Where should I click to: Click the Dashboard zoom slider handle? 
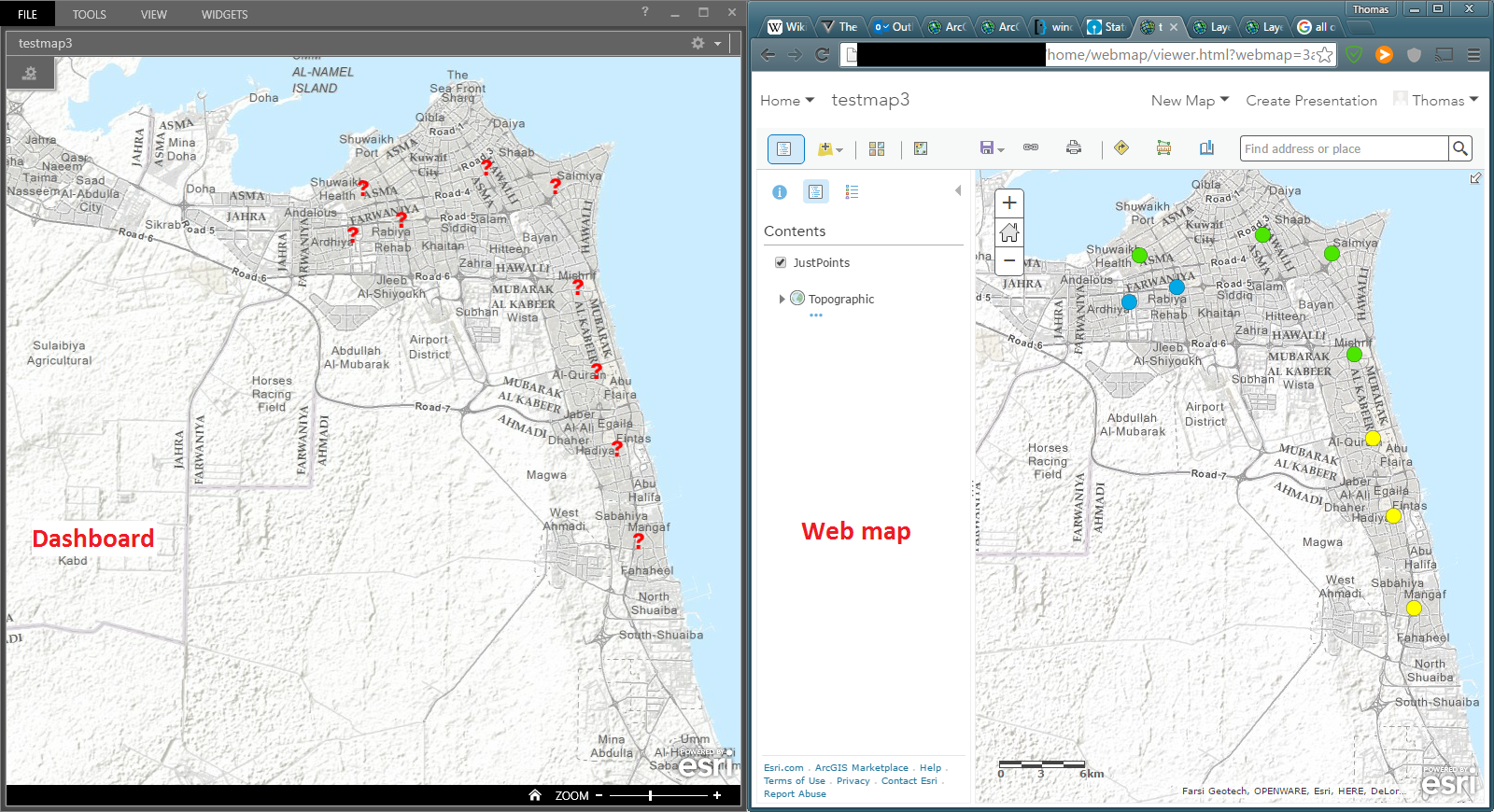(651, 795)
